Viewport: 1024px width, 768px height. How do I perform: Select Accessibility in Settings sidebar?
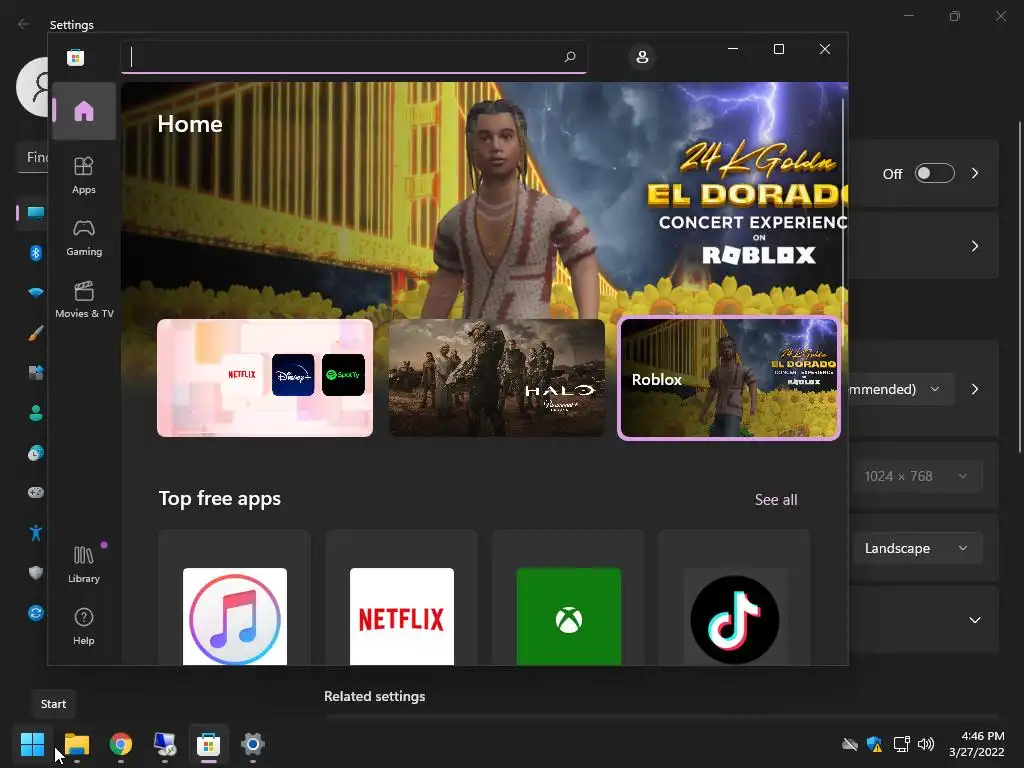(x=35, y=533)
